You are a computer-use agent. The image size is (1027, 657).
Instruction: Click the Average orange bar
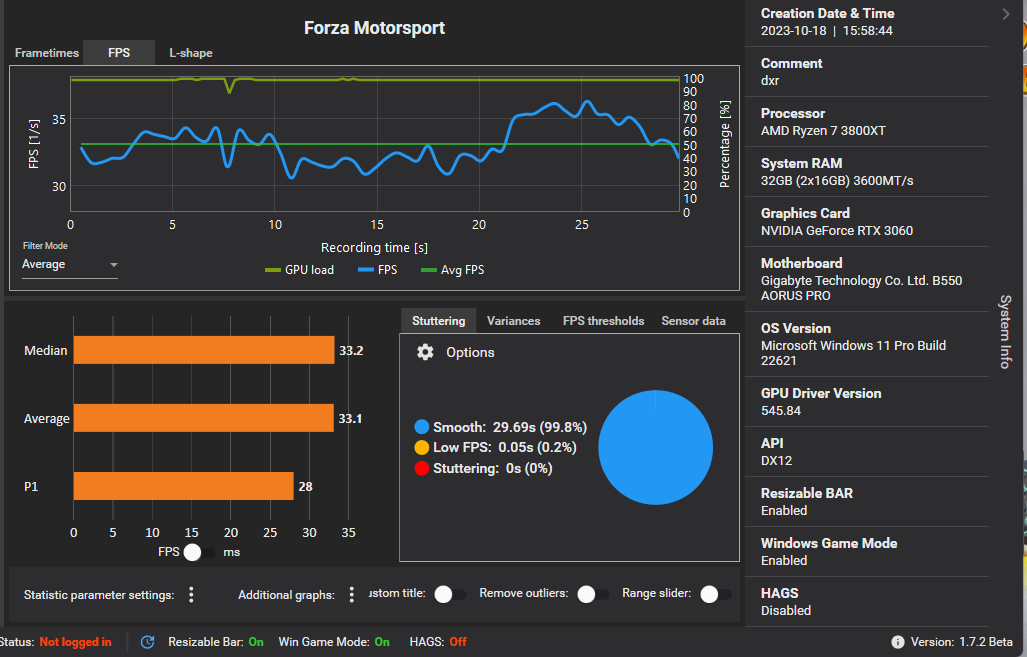(204, 418)
